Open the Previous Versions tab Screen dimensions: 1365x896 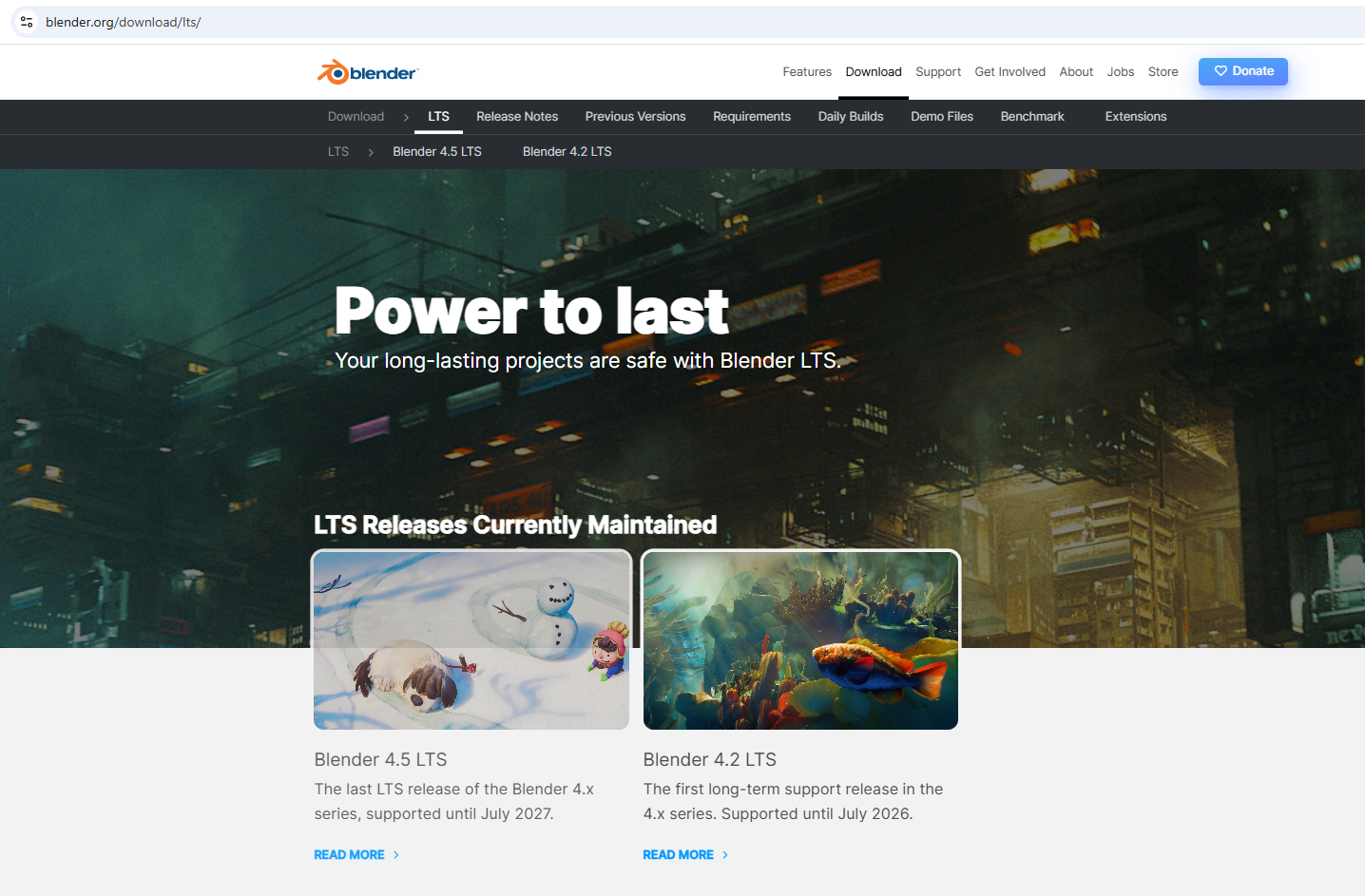click(635, 117)
